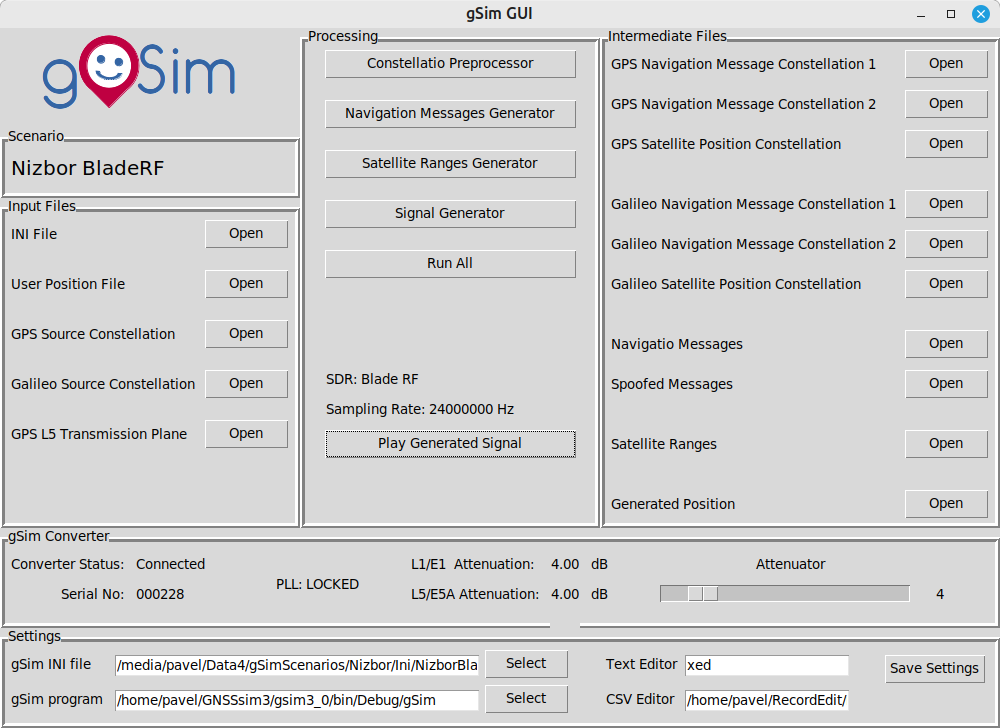Click the Nizbor BladeRF scenario name

click(88, 168)
